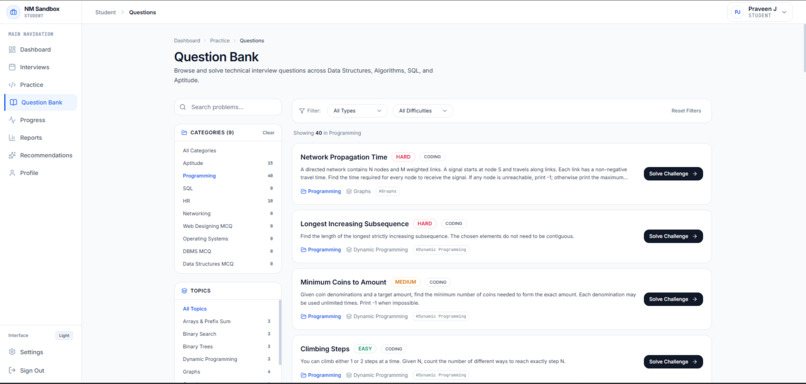Click the filter funnel icon
The width and height of the screenshot is (806, 384).
click(302, 111)
